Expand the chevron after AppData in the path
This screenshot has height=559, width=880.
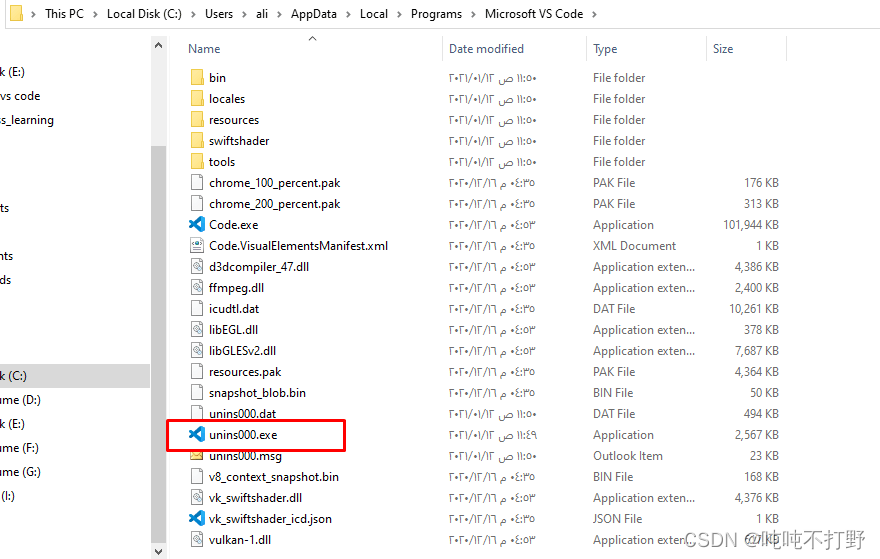tap(348, 14)
